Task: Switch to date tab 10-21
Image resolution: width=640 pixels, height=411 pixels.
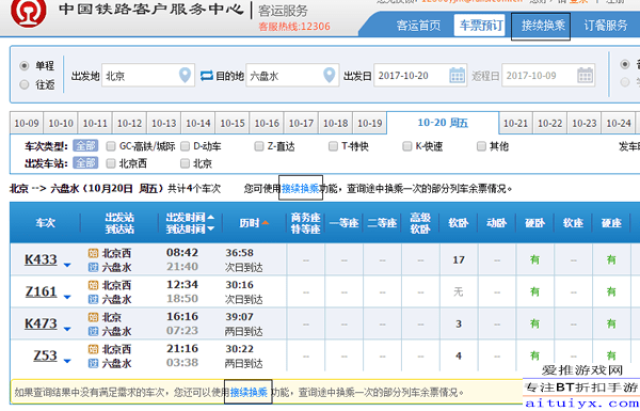Action: click(x=516, y=123)
